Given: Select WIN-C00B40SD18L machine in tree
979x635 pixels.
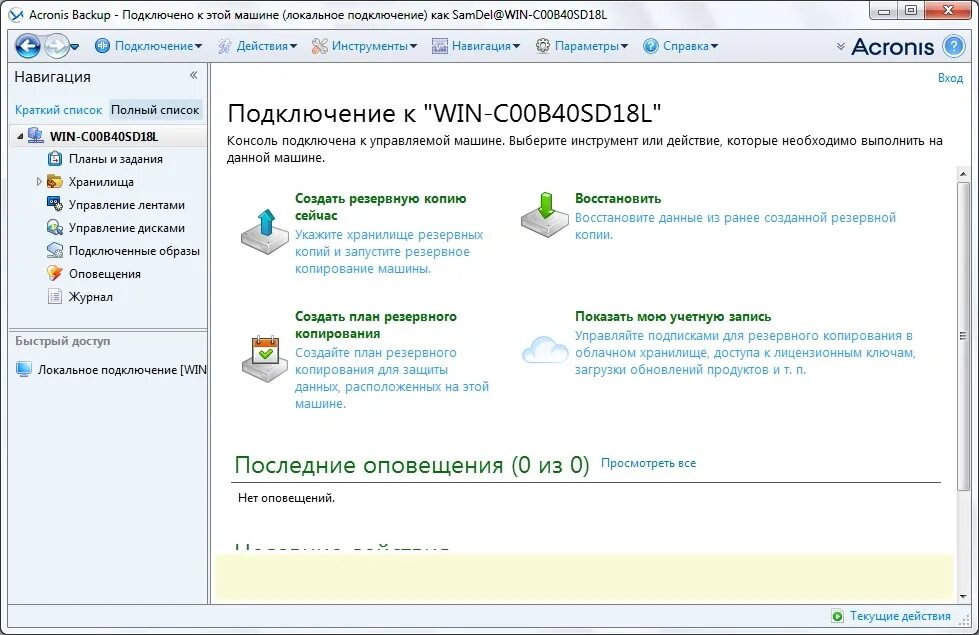Looking at the screenshot, I should tap(104, 136).
